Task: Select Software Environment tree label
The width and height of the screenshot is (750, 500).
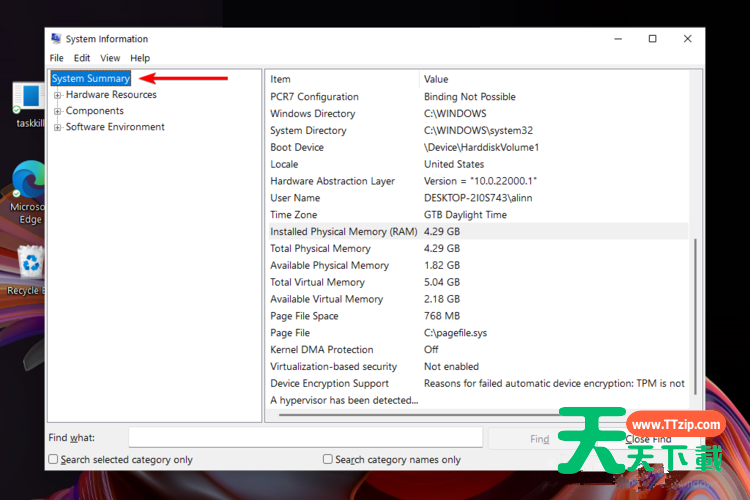Action: 115,127
